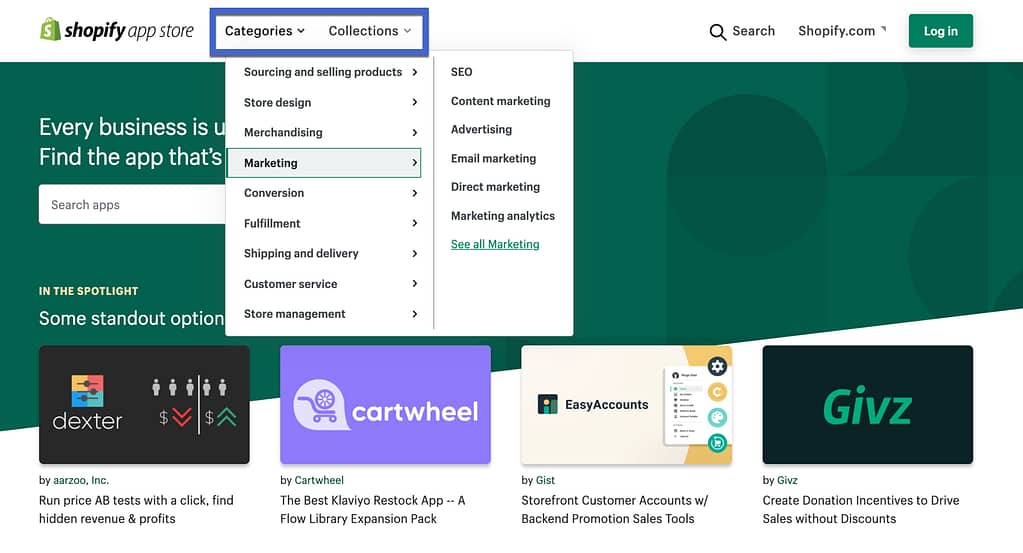Click 'Run price AB tests' description

click(x=136, y=509)
